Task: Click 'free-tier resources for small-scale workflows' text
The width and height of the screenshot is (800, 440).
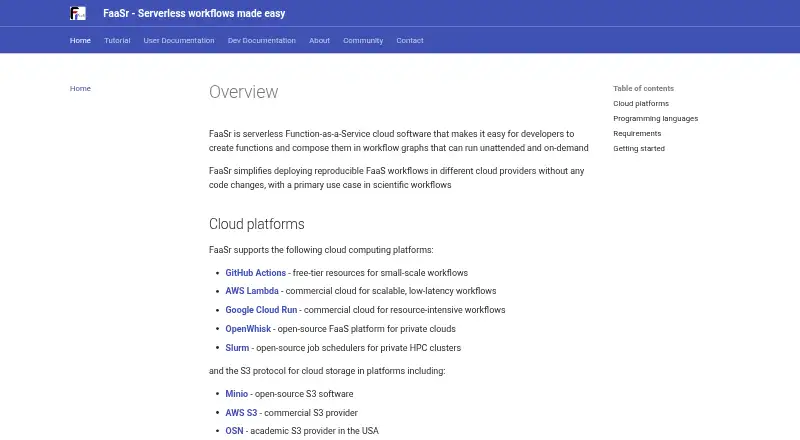Action: (x=380, y=273)
